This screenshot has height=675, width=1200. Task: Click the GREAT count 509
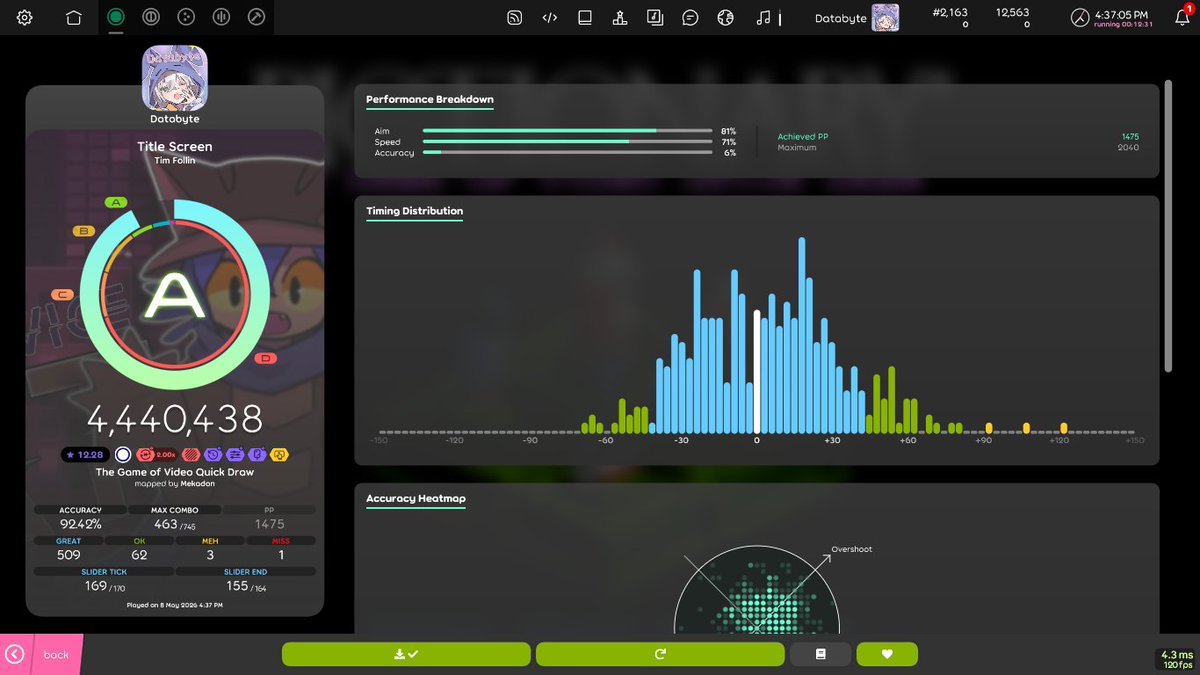point(69,555)
